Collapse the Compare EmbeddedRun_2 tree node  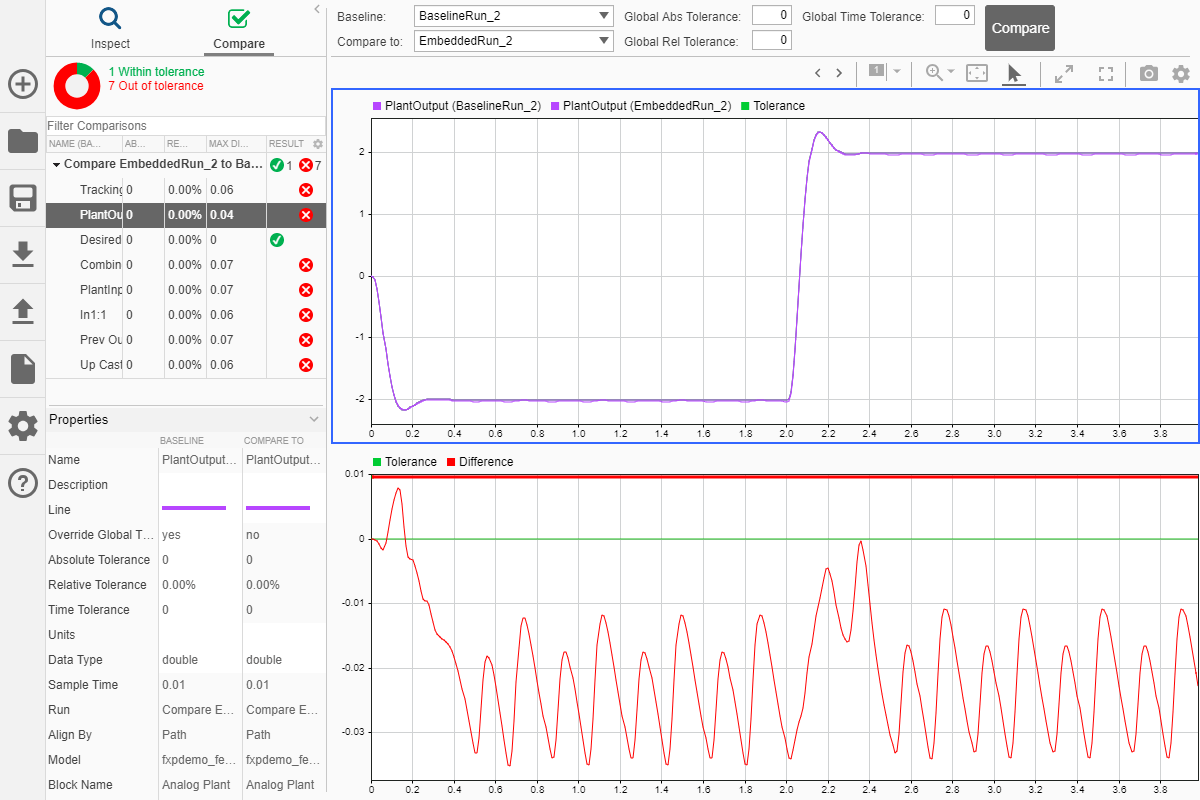pyautogui.click(x=56, y=164)
